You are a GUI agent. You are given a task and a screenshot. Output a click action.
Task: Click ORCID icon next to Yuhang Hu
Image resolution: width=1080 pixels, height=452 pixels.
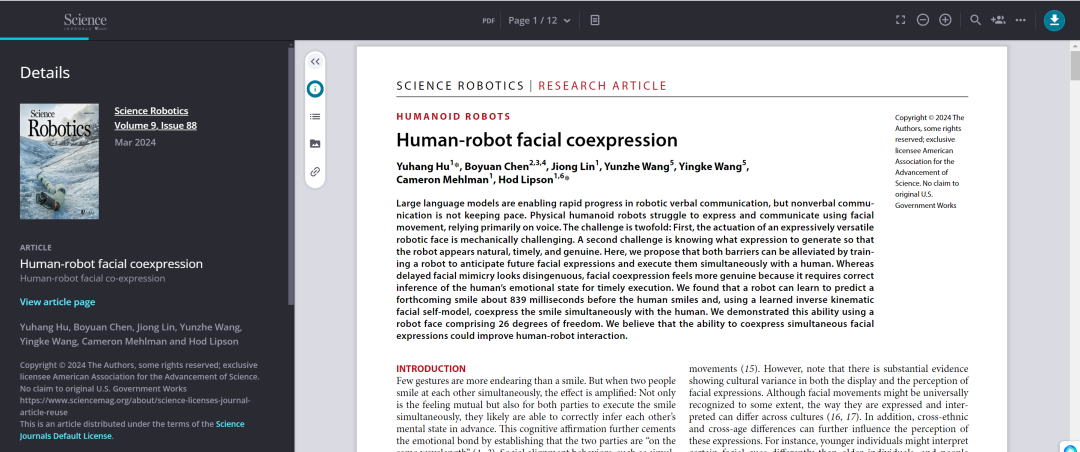click(x=457, y=166)
